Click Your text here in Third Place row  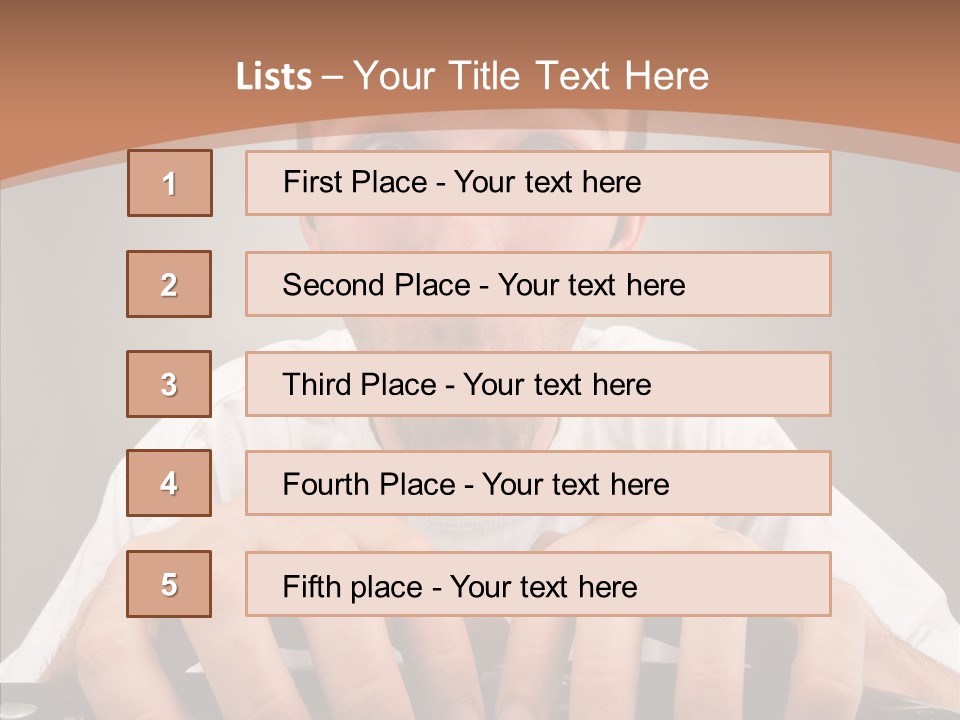(557, 385)
